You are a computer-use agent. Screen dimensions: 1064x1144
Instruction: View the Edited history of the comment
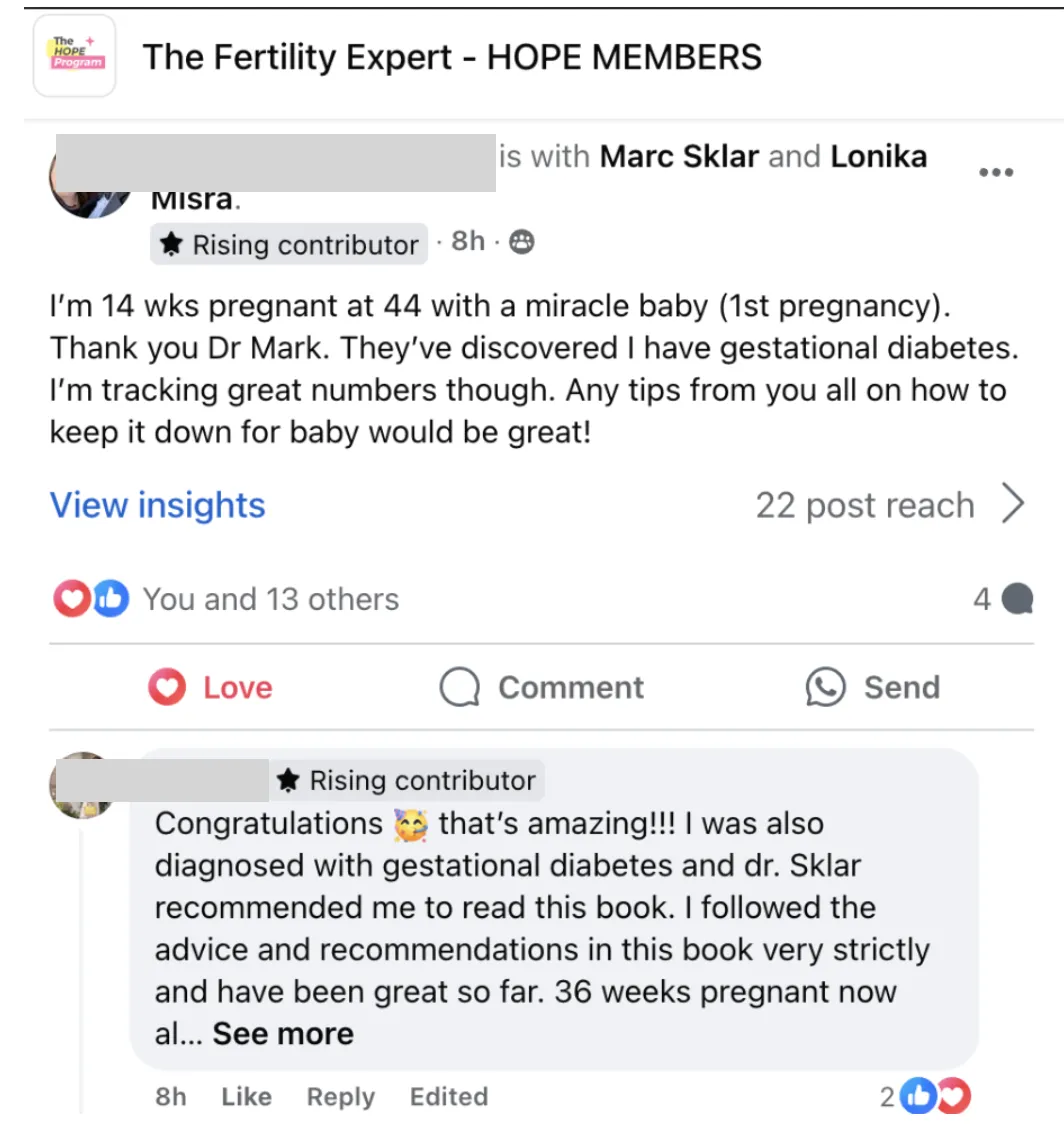point(449,1097)
